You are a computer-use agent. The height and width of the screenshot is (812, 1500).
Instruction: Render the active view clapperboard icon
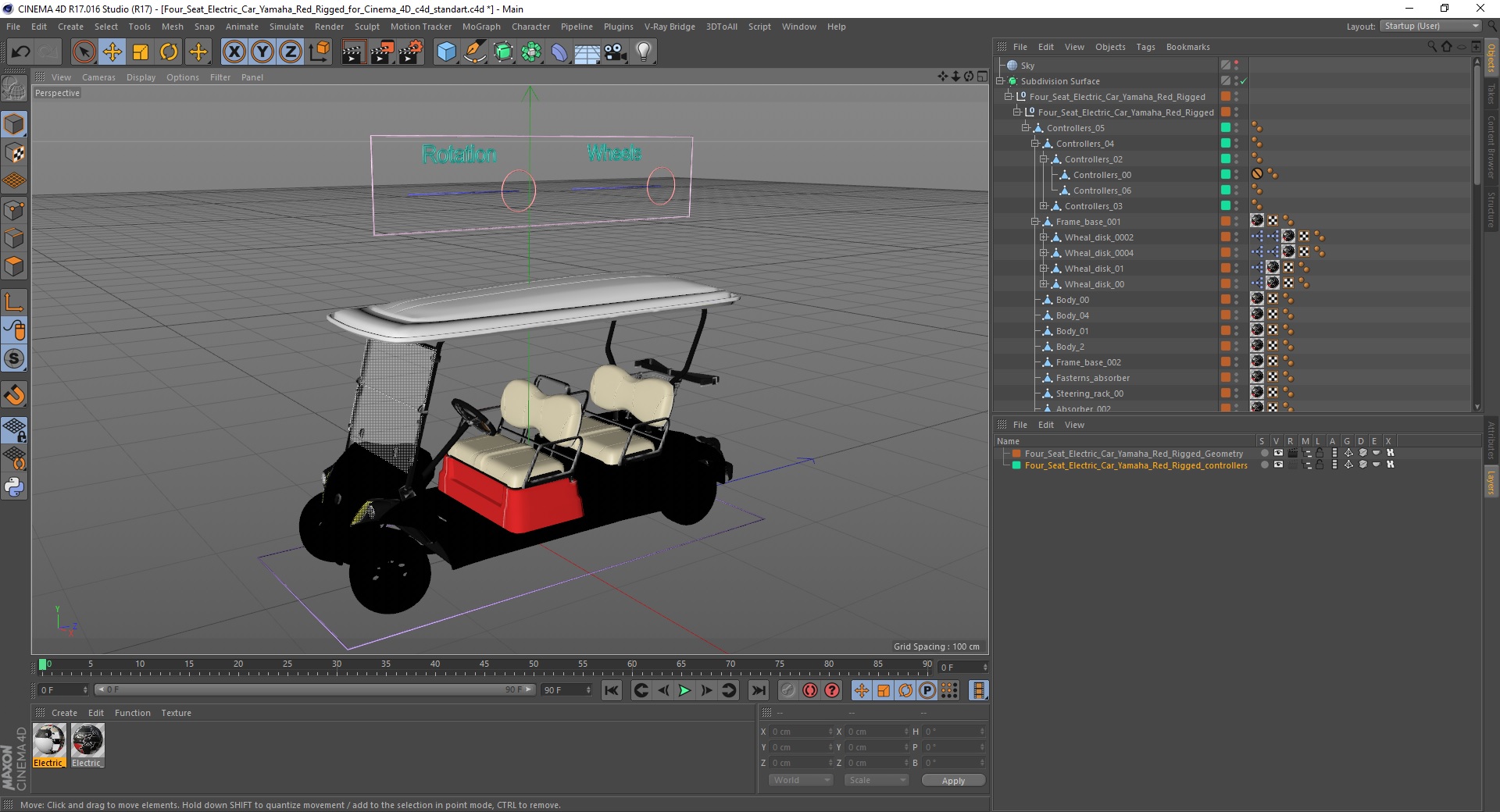353,52
